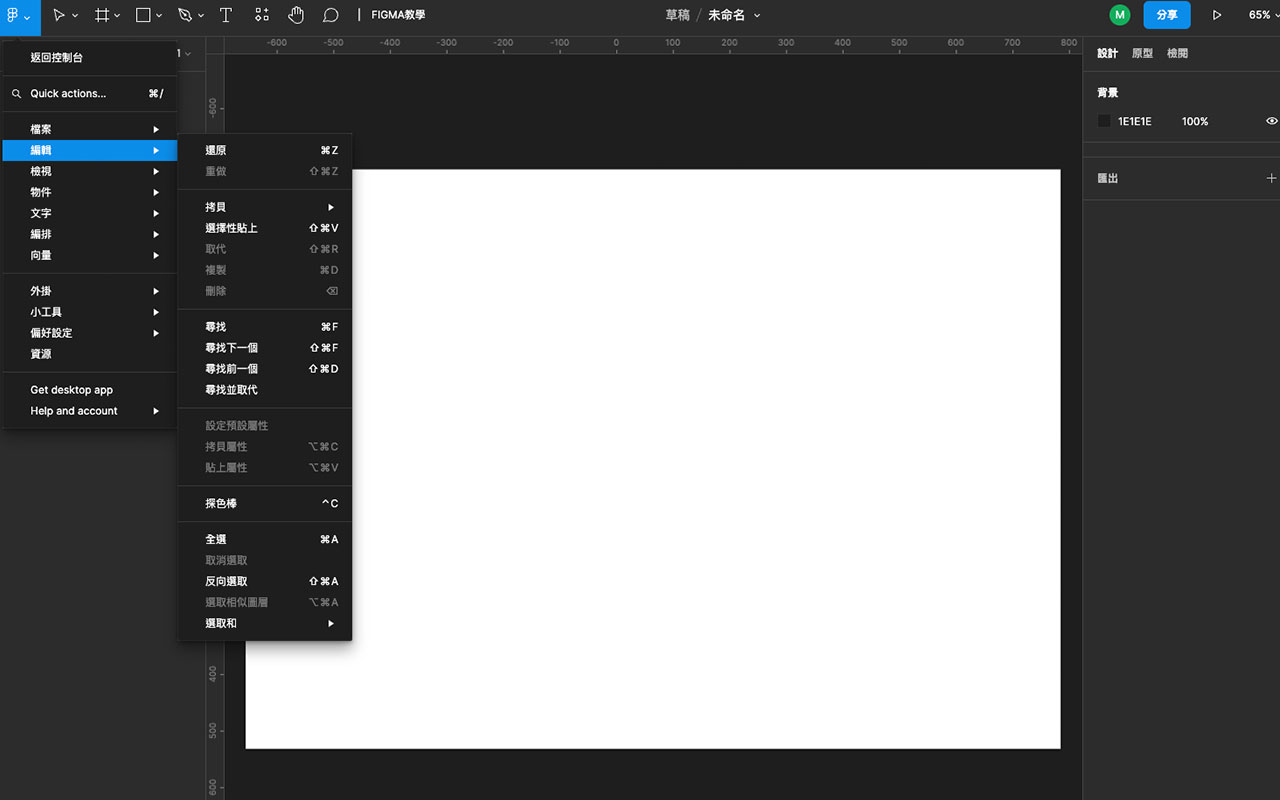Open the Resources panel icon
Image resolution: width=1280 pixels, height=800 pixels.
(261, 14)
